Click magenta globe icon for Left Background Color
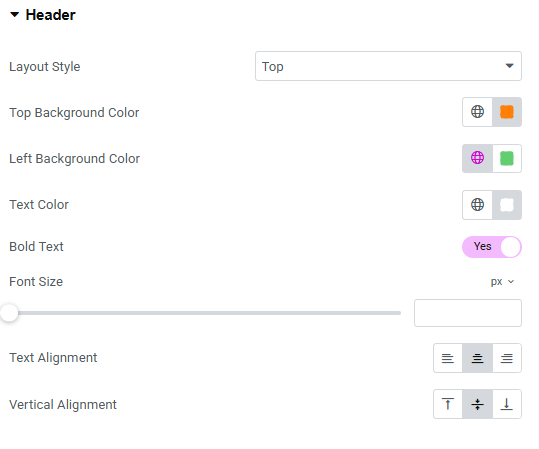The width and height of the screenshot is (539, 449). click(477, 158)
